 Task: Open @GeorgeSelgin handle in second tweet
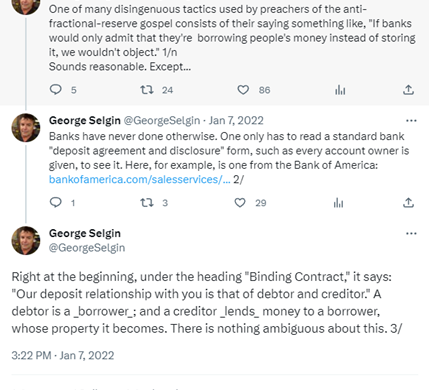(x=162, y=120)
